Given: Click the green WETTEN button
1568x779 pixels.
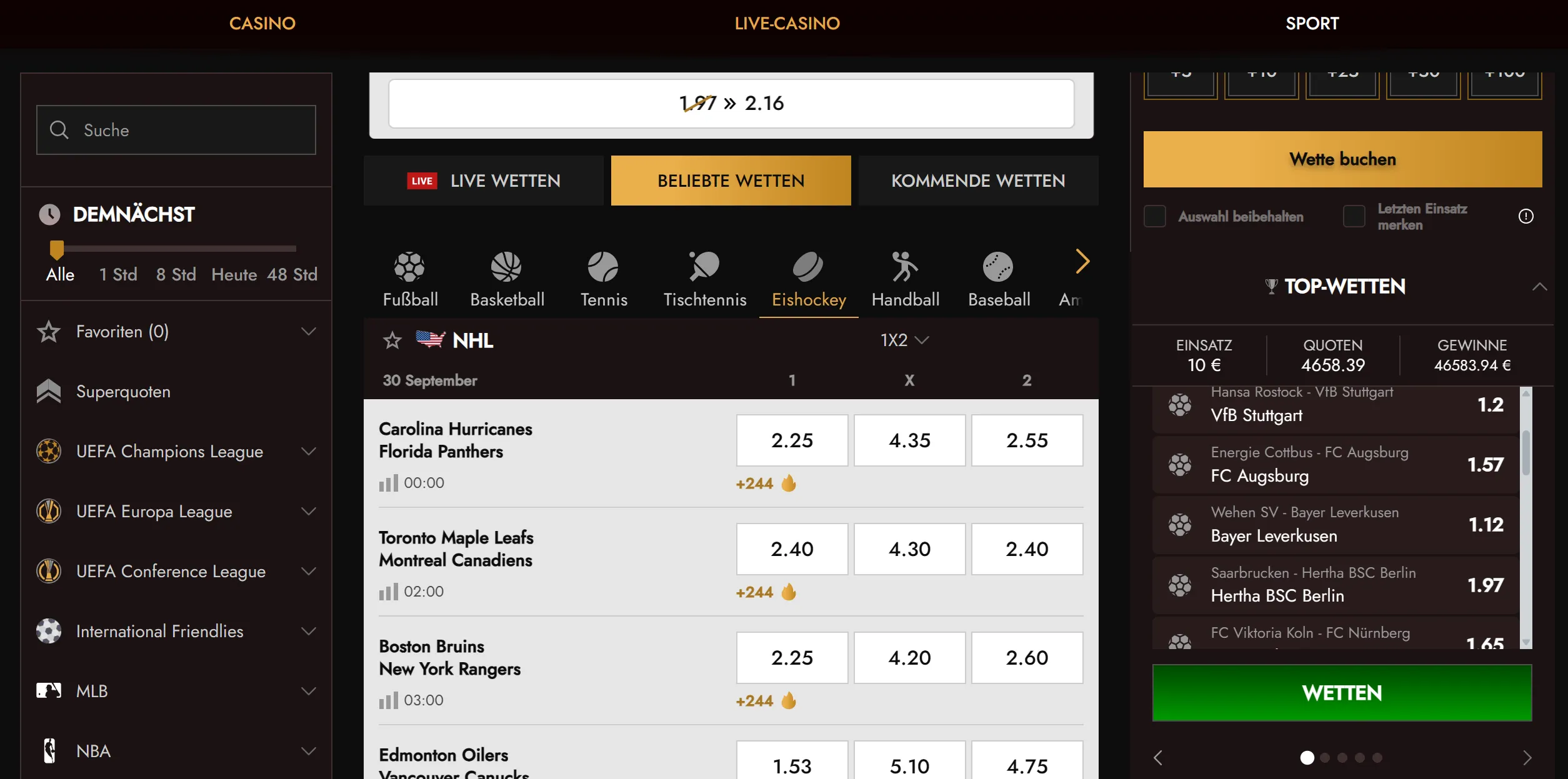Looking at the screenshot, I should (x=1342, y=693).
